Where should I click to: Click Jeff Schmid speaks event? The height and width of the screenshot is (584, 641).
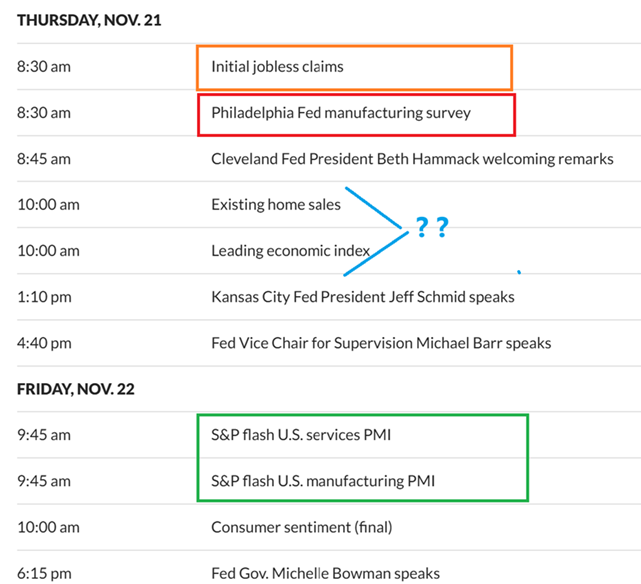click(362, 297)
